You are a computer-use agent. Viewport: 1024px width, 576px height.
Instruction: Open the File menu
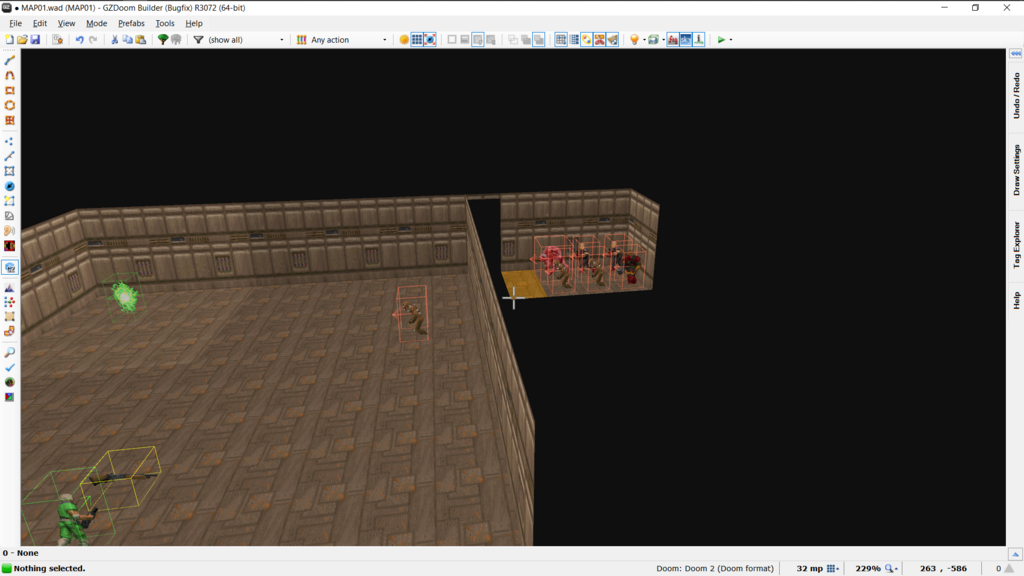coord(16,23)
